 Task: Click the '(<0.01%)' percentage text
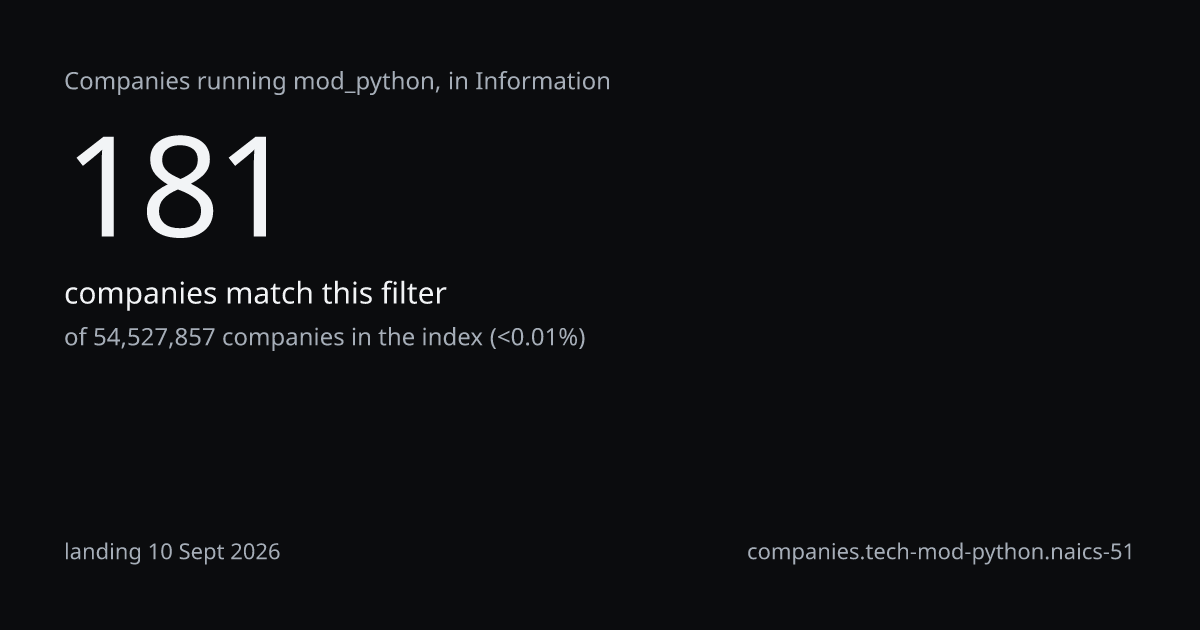tap(537, 337)
